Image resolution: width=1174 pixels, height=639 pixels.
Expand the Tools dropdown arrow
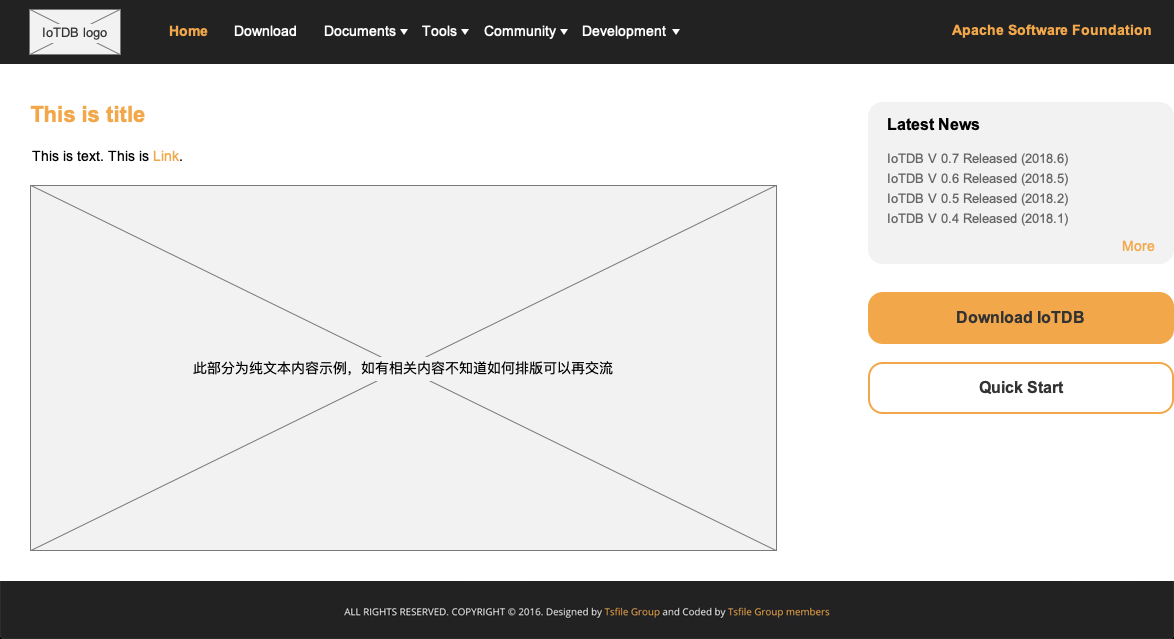[465, 32]
